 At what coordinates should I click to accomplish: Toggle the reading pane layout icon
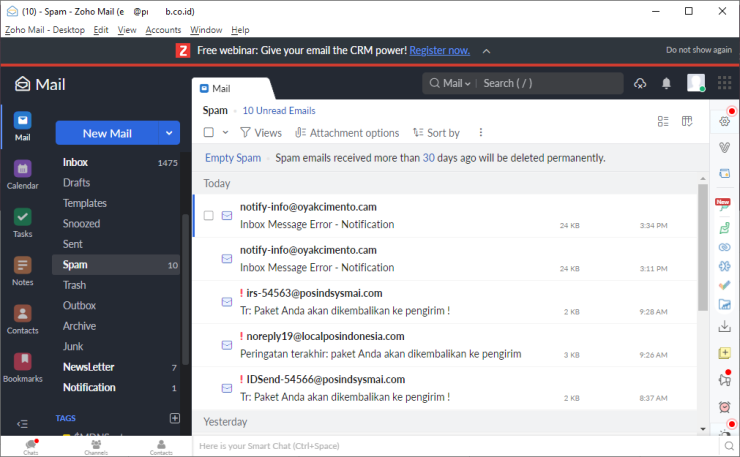(687, 121)
